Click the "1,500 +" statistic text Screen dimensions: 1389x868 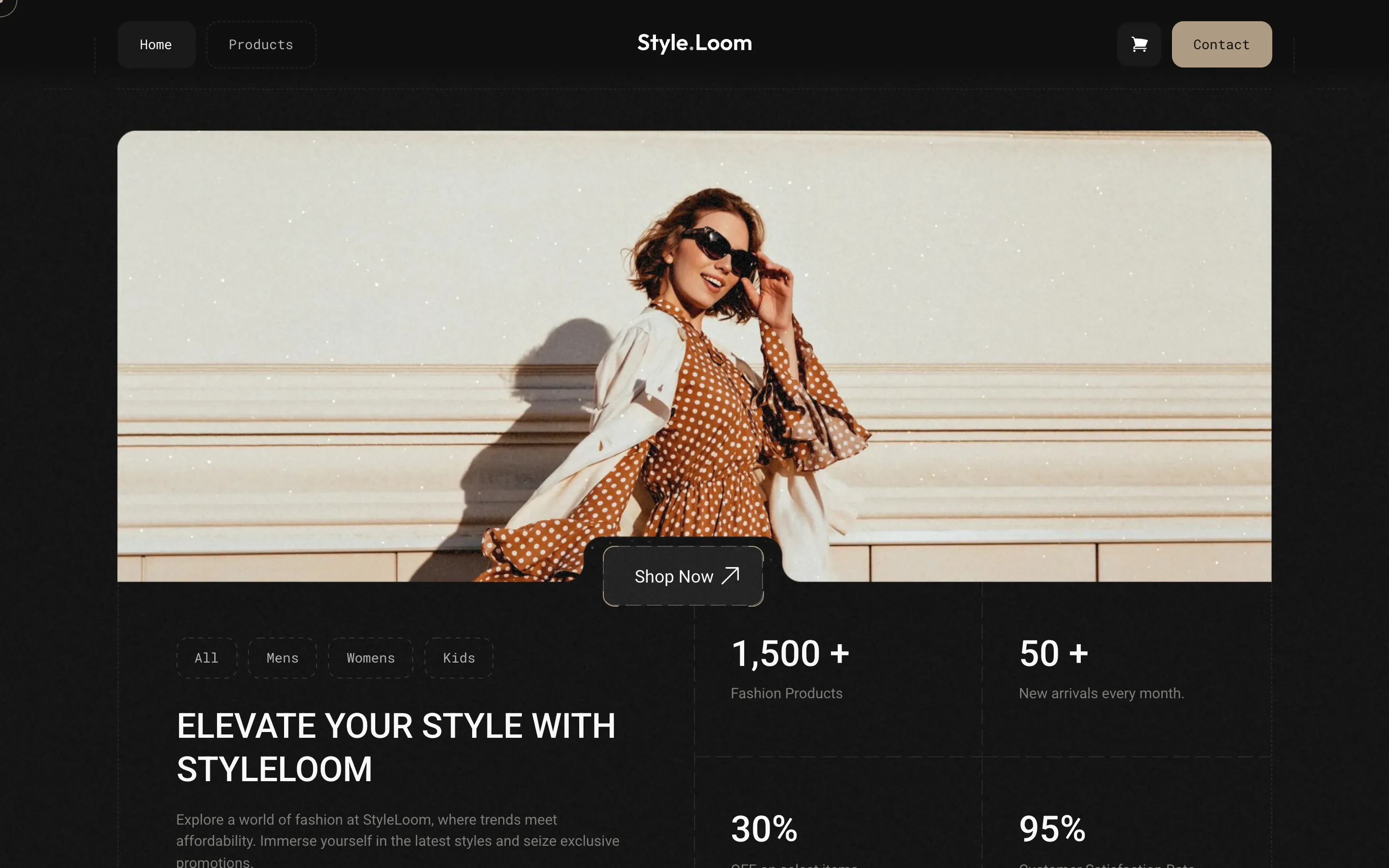[790, 653]
